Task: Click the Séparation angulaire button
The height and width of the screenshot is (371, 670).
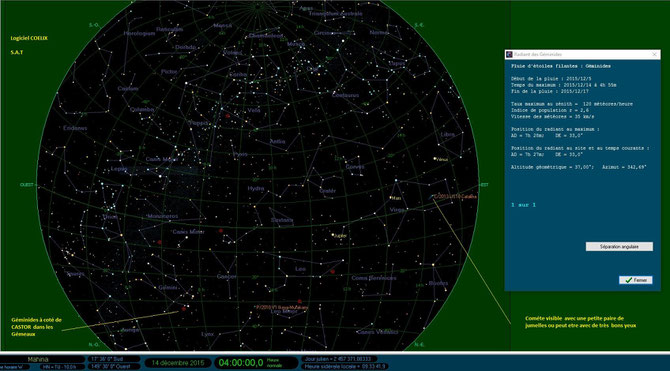Action: [x=619, y=247]
